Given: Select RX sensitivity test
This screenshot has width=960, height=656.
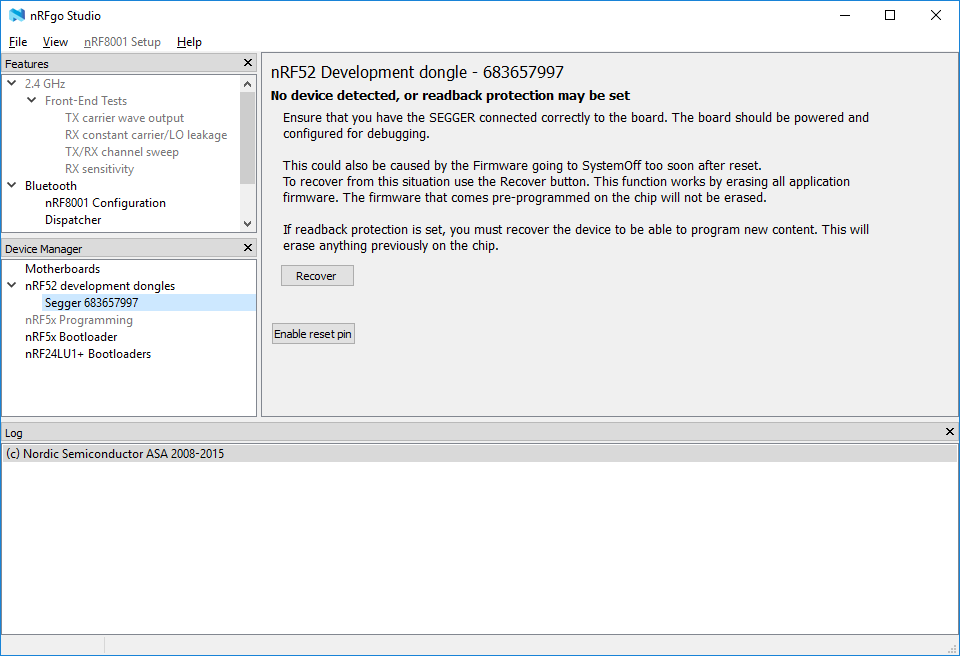Looking at the screenshot, I should (99, 169).
